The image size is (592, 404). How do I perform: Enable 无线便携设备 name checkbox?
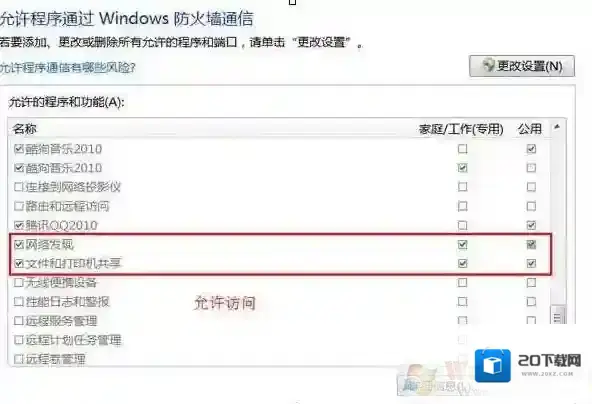click(x=18, y=282)
